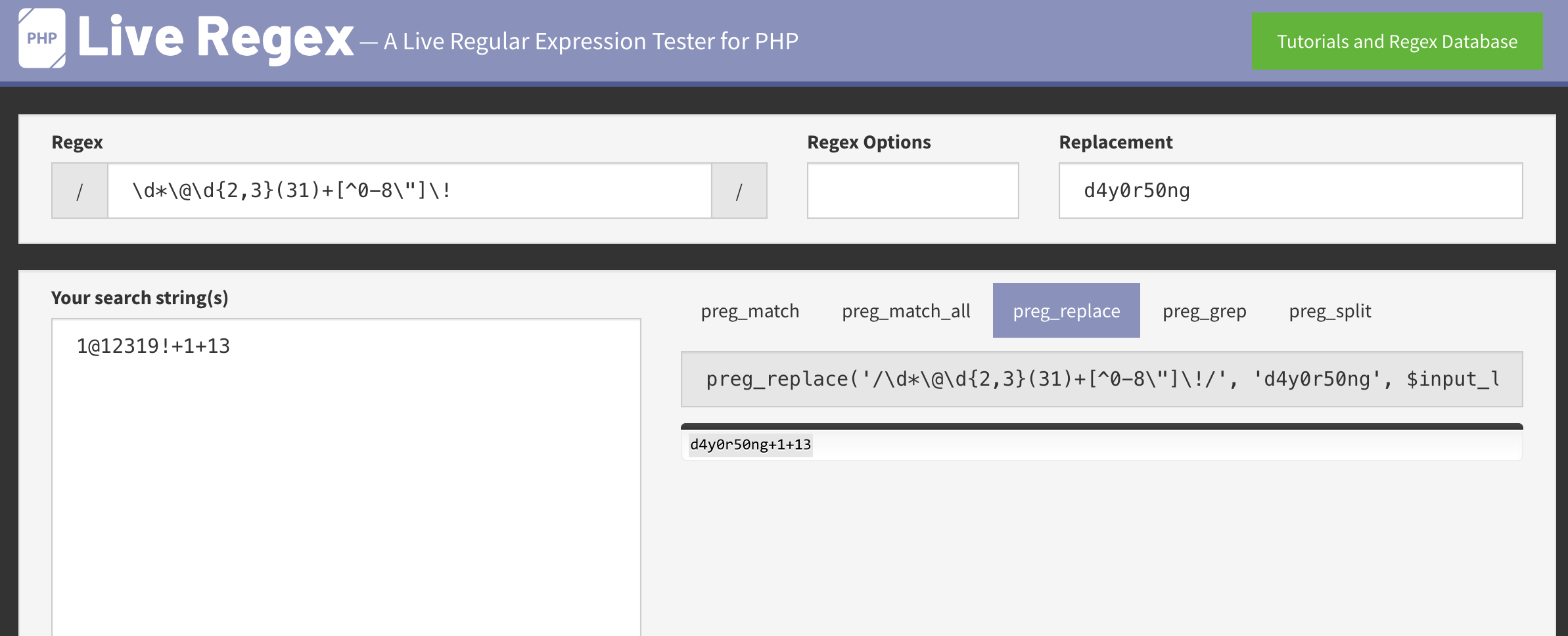Click inside the search strings textarea

pos(346,473)
